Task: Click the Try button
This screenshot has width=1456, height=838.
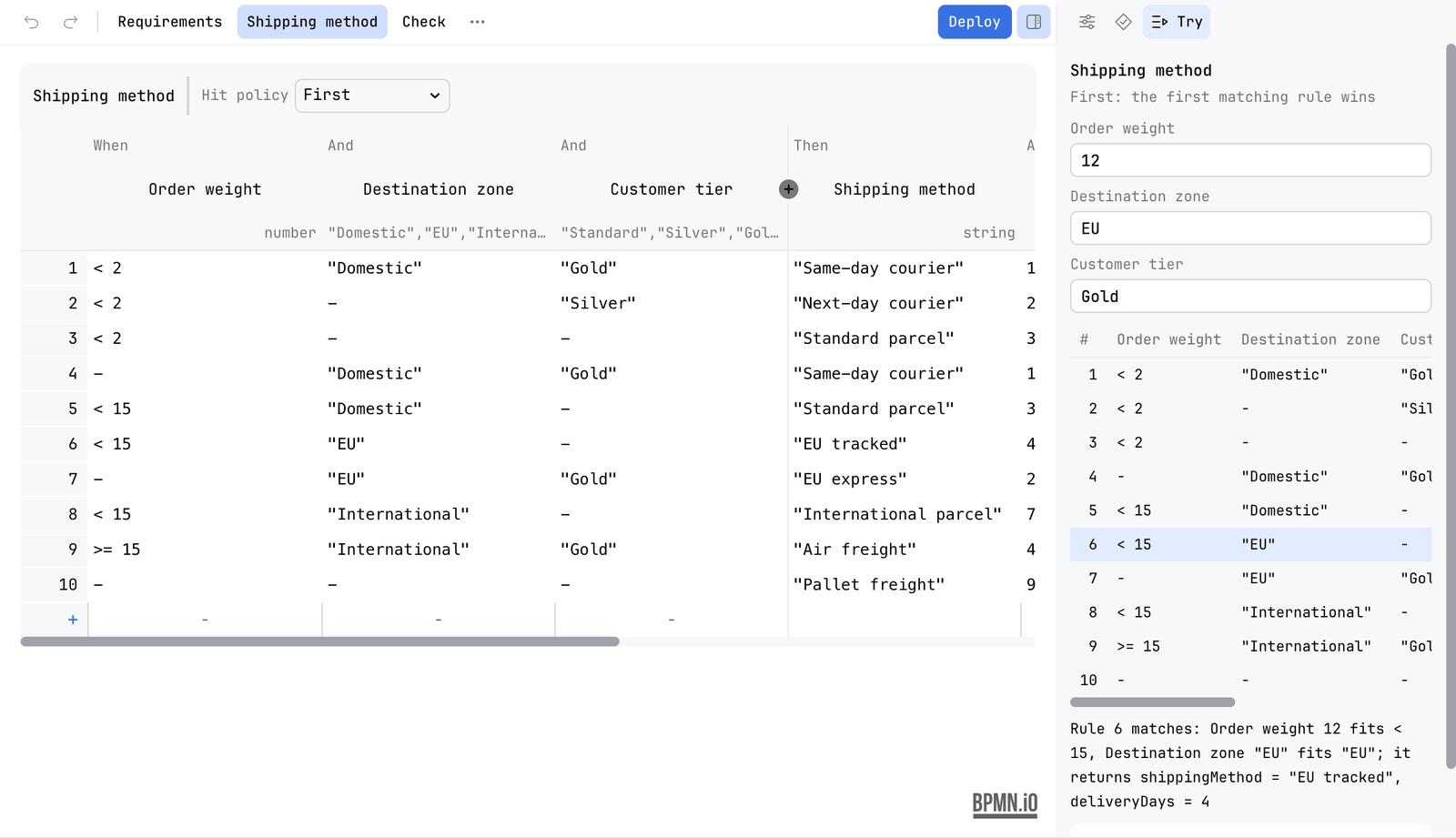Action: (x=1177, y=22)
